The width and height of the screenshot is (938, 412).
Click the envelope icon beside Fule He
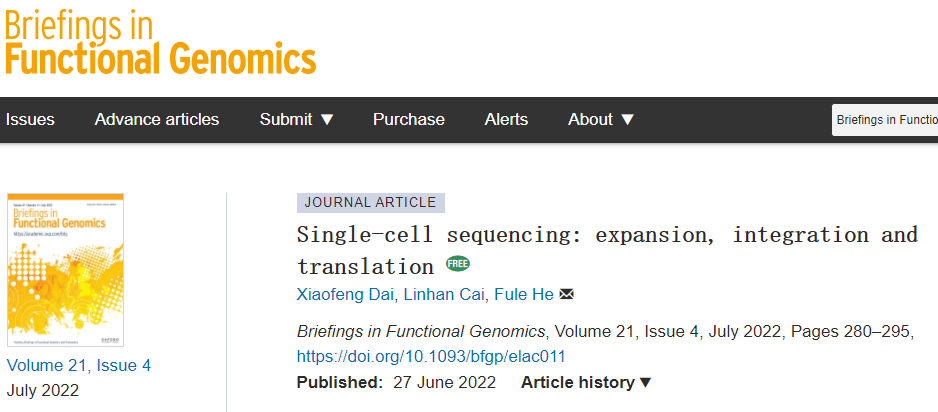(567, 294)
